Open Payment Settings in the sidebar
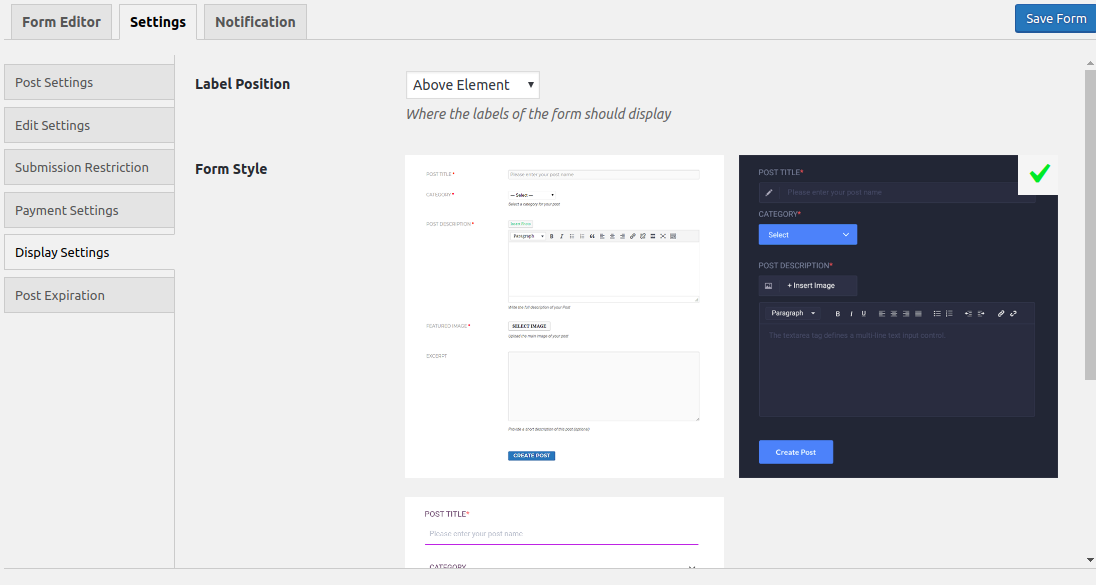1096x585 pixels. click(x=89, y=210)
